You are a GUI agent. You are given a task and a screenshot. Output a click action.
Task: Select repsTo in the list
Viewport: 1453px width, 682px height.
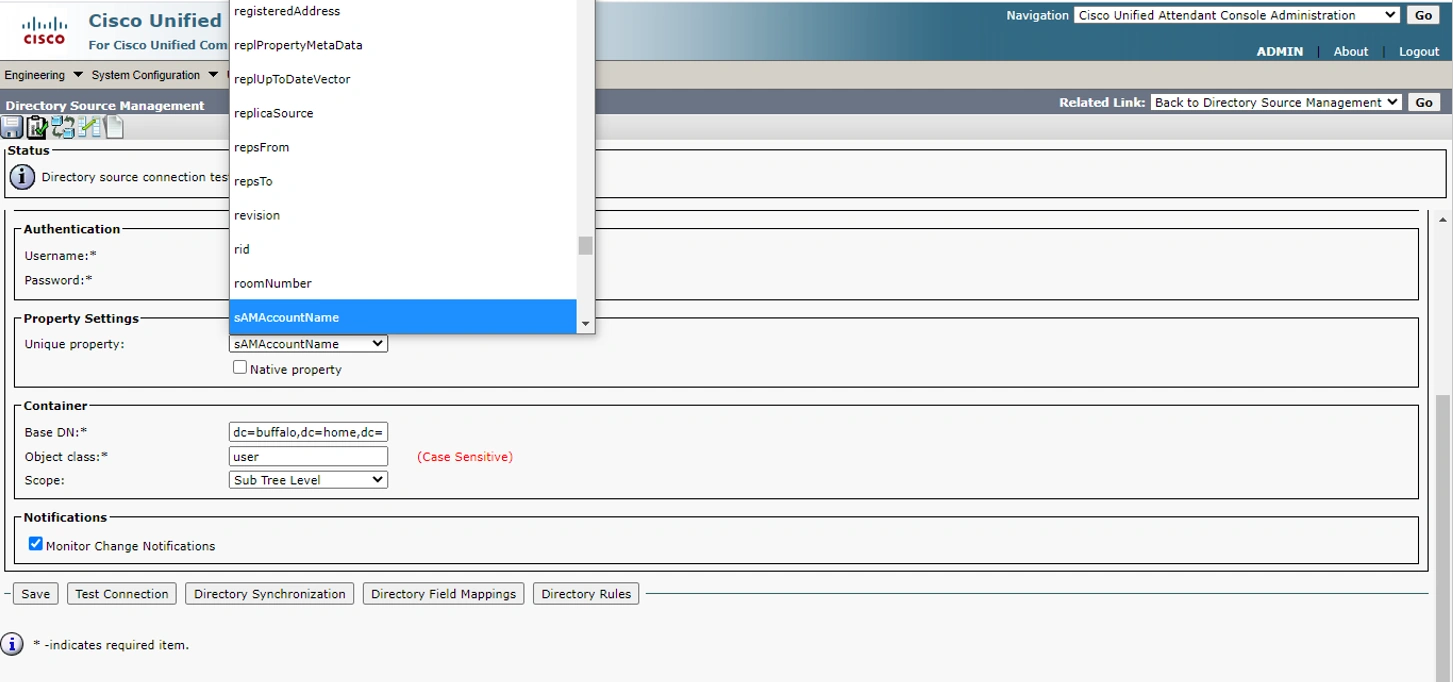403,181
